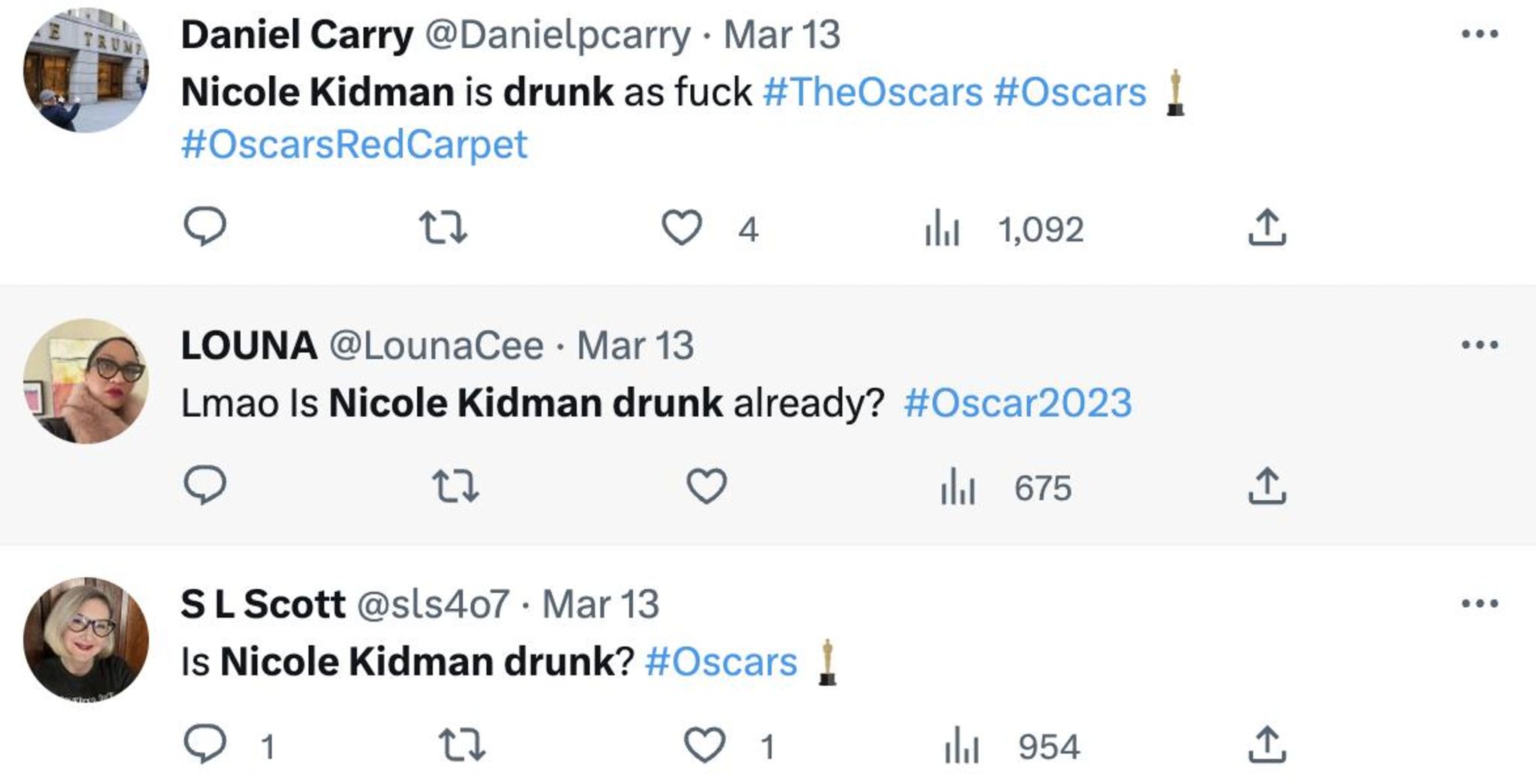View analytics for Daniel Carry's tweet

click(x=942, y=229)
